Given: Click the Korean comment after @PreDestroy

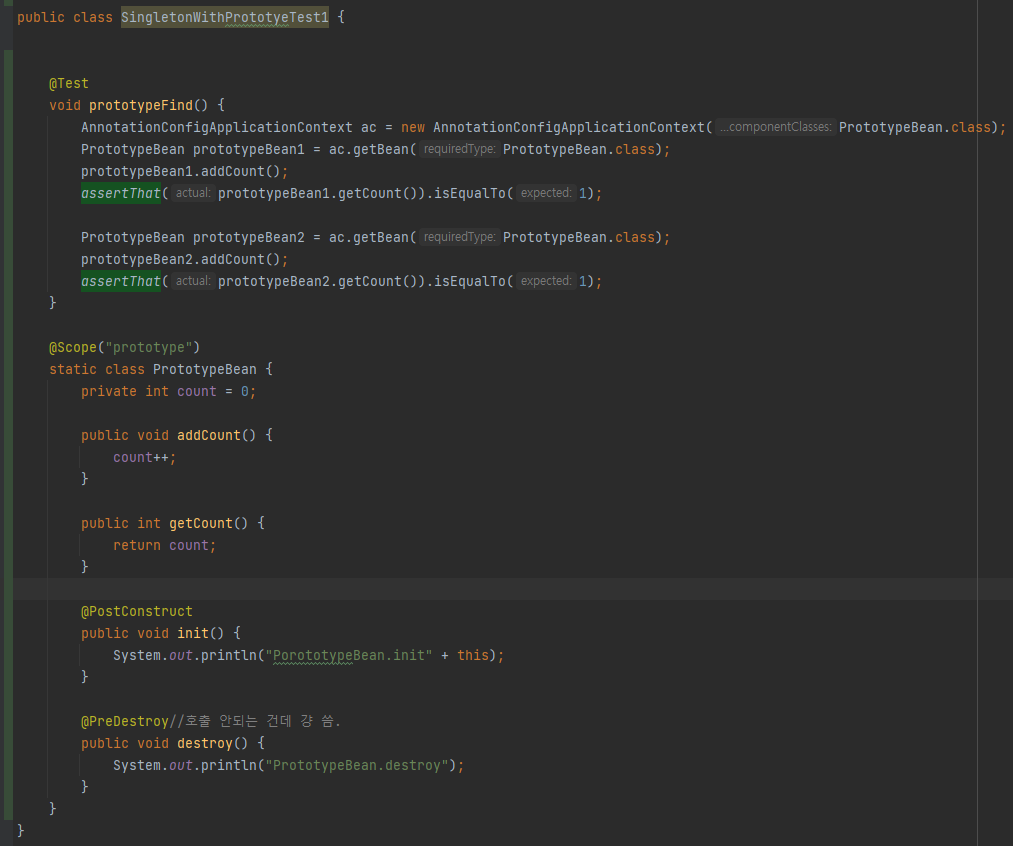Looking at the screenshot, I should tap(255, 721).
